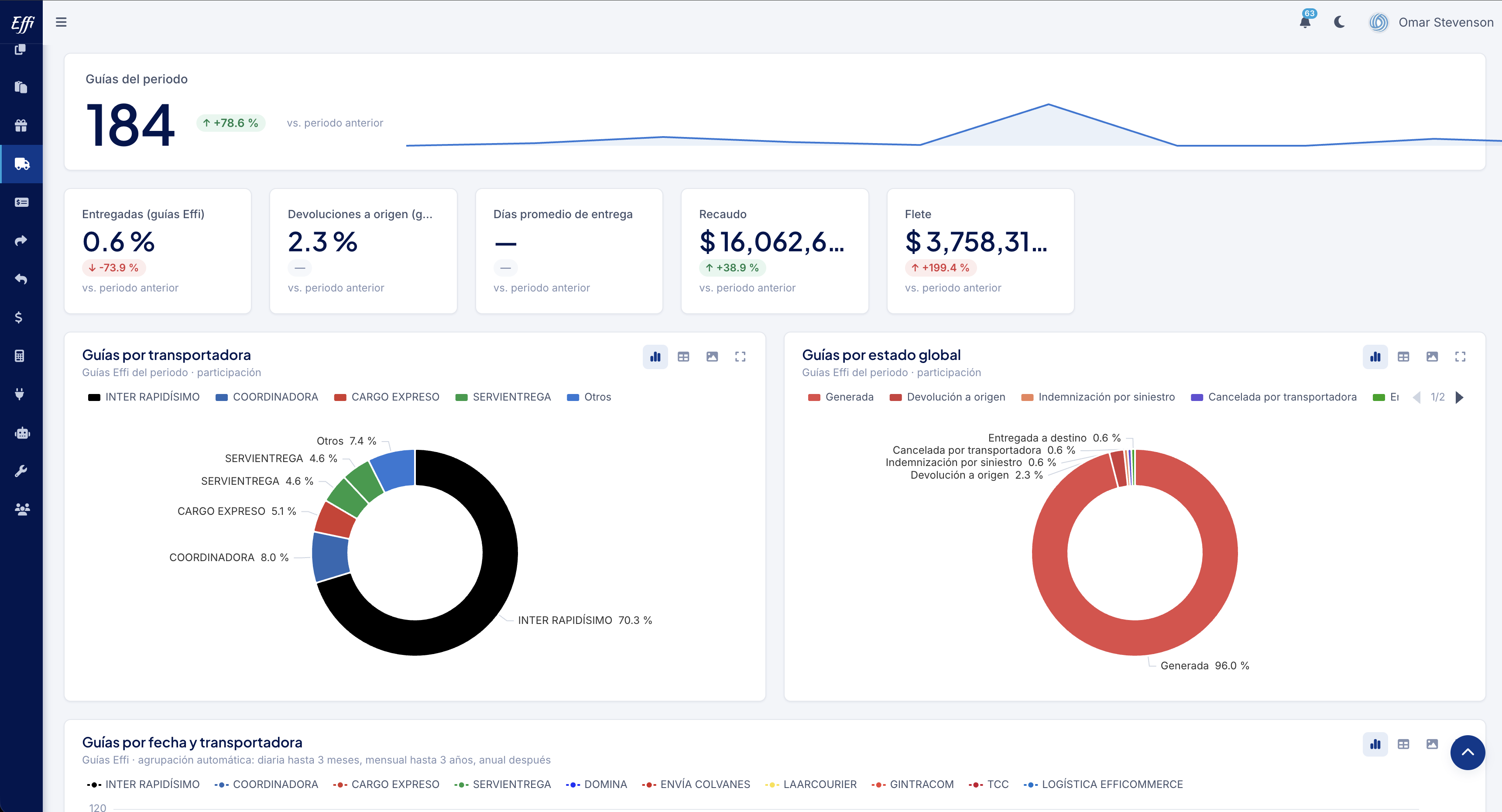Switch Guías por transportadora to chart view

(655, 357)
